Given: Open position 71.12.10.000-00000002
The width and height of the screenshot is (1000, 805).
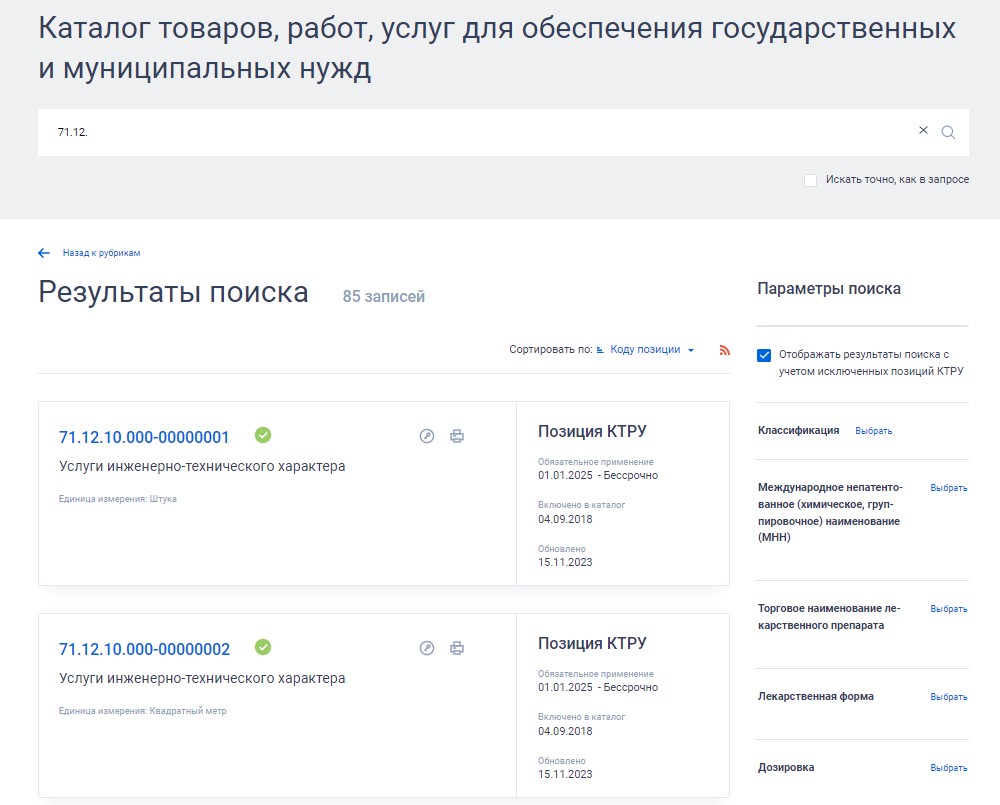Looking at the screenshot, I should (144, 647).
